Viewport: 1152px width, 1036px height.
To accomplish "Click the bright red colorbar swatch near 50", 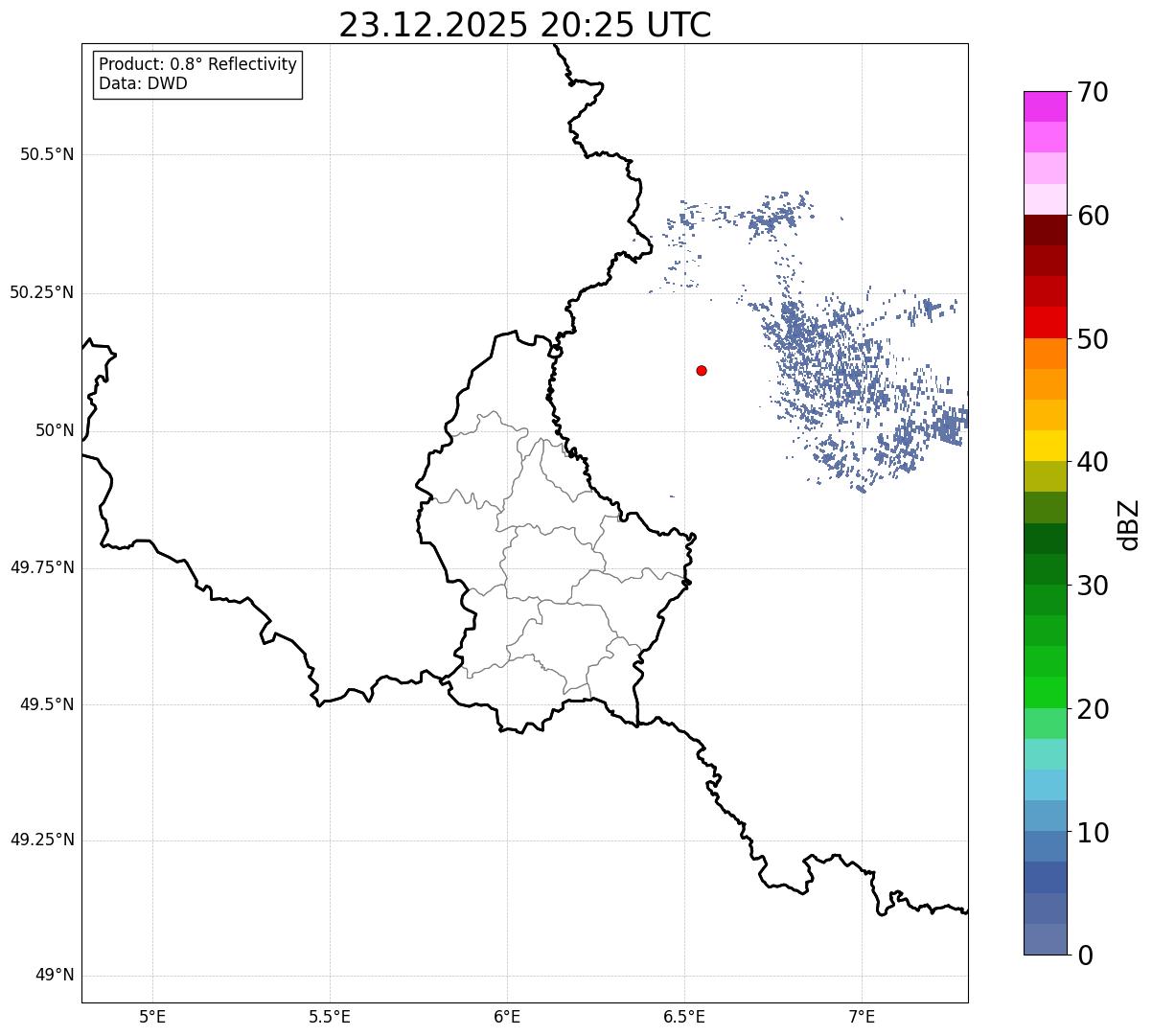I will coord(1045,323).
